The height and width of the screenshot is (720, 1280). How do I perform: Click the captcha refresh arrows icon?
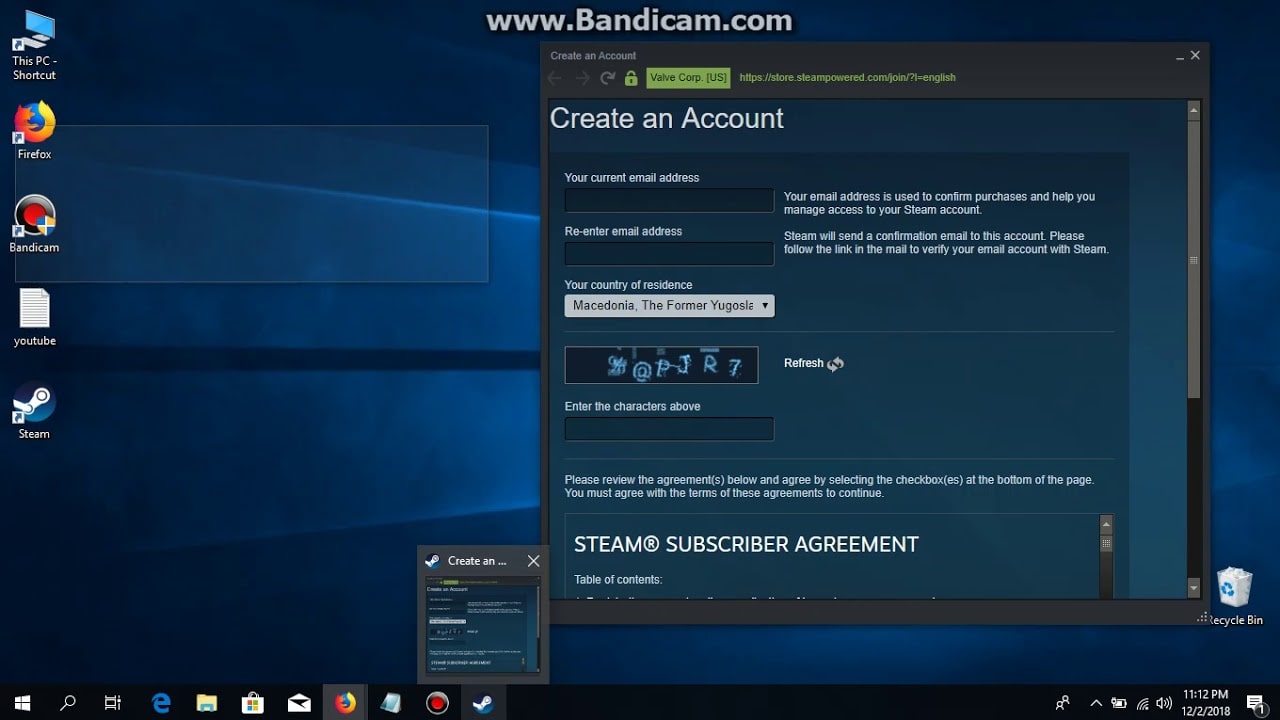coord(836,364)
